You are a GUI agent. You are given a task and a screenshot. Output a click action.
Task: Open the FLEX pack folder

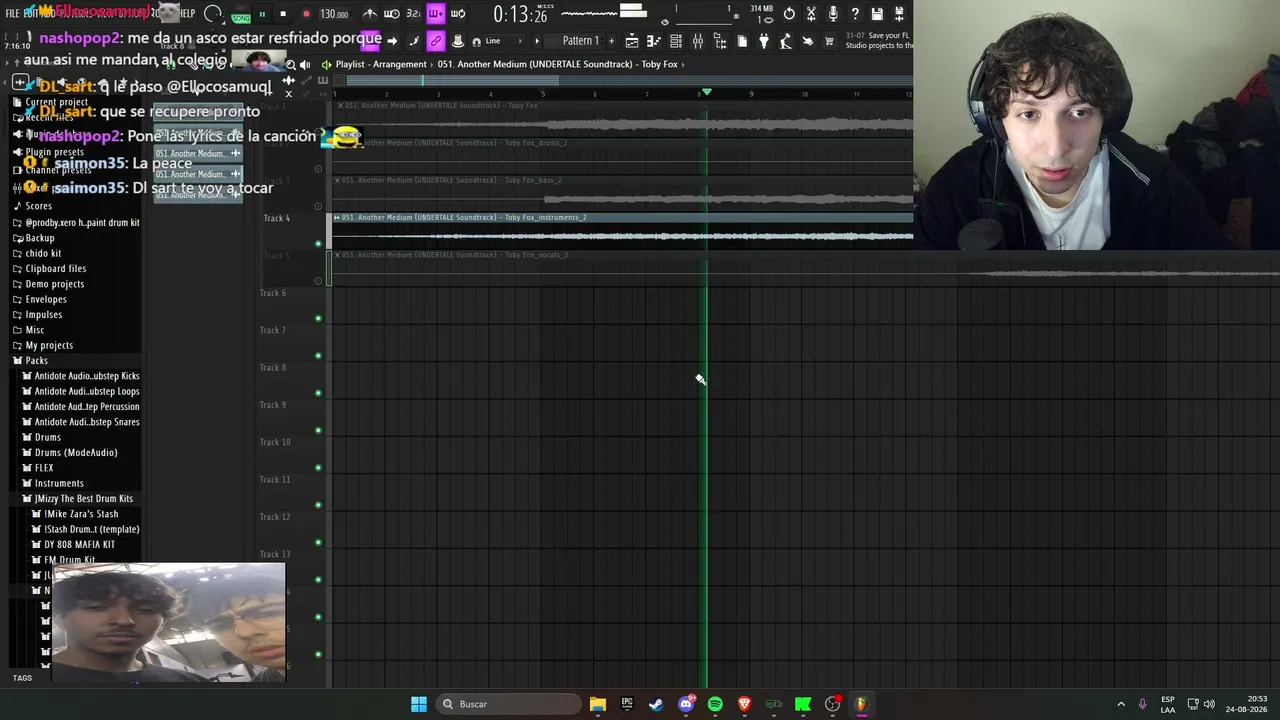(44, 468)
